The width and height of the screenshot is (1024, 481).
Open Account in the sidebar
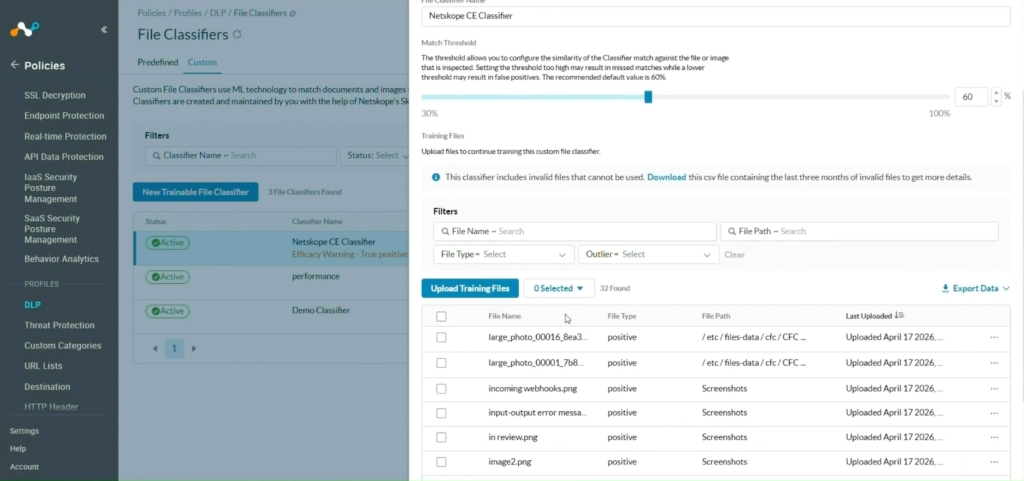pos(24,467)
